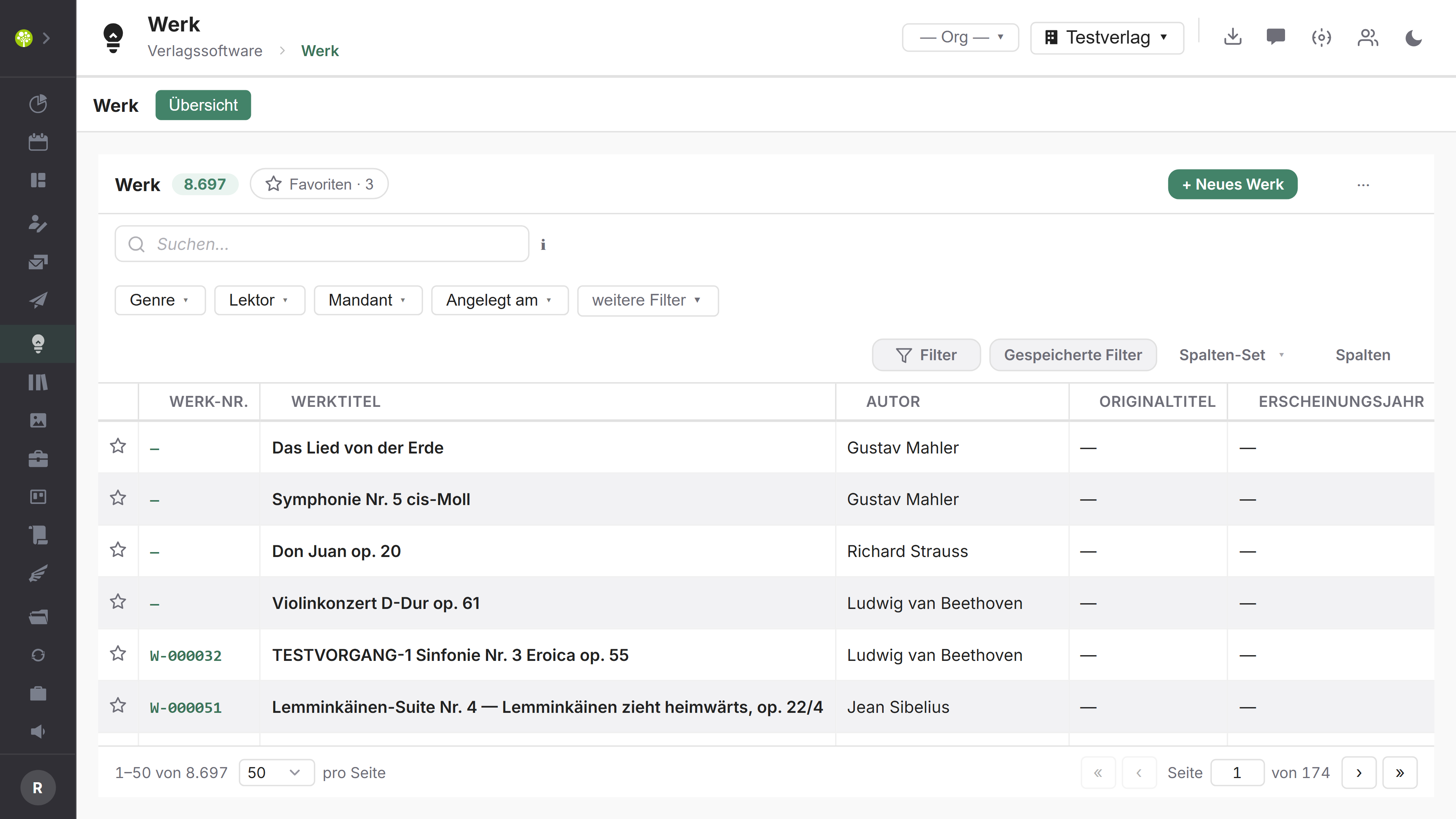Open the suitcase sidebar icon near bottom
This screenshot has height=819, width=1456.
[x=38, y=693]
